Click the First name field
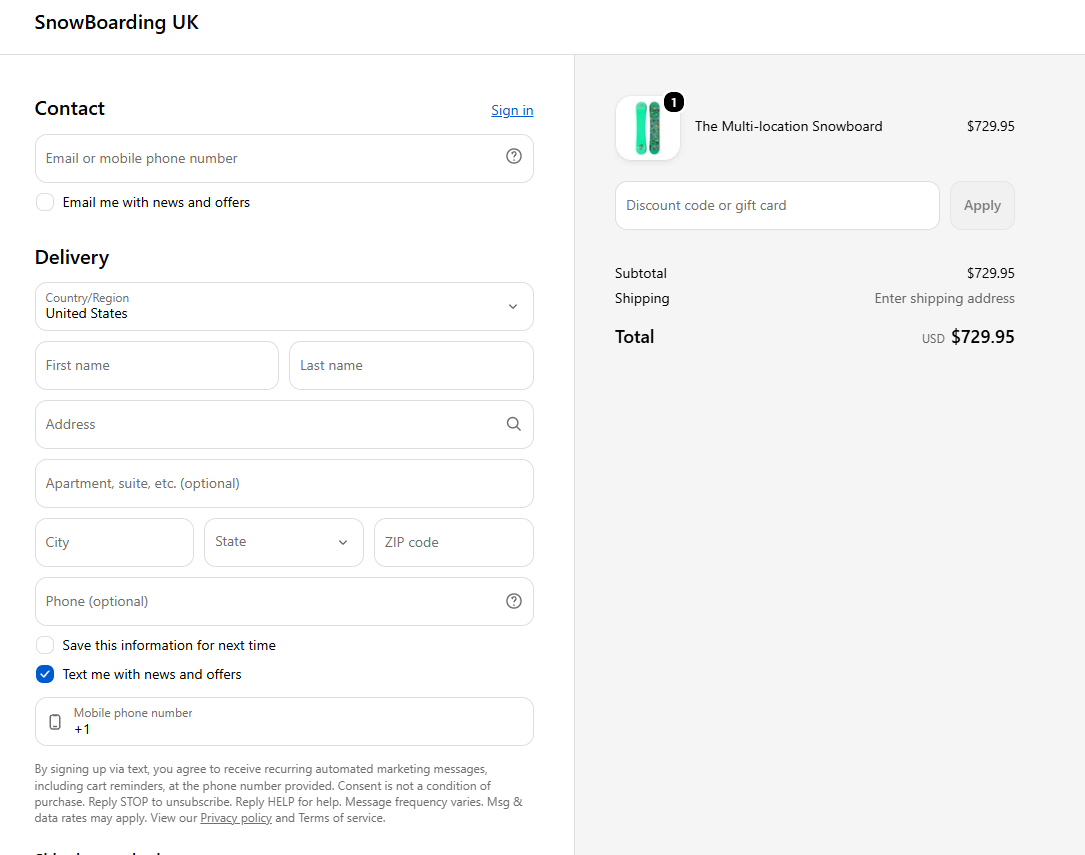Viewport: 1085px width, 855px height. click(x=157, y=365)
